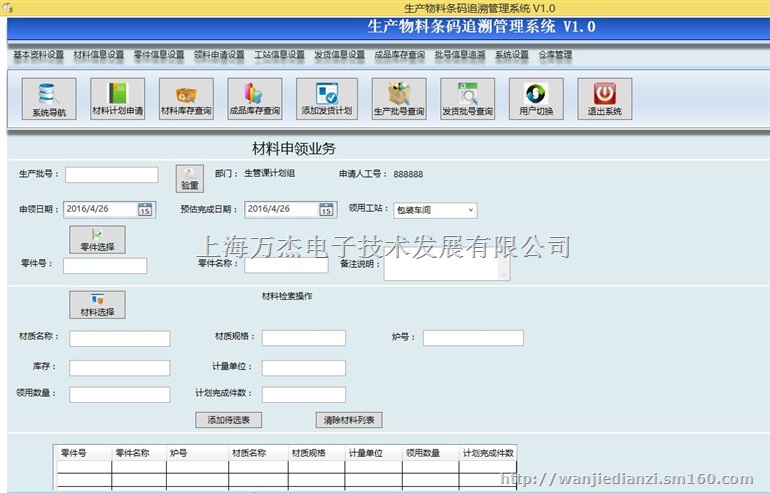The image size is (770, 493).
Task: Focus the 材质规格 input field
Action: 303,338
